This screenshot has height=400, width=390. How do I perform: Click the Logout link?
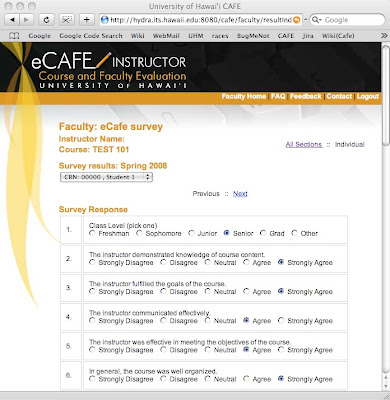click(x=368, y=96)
